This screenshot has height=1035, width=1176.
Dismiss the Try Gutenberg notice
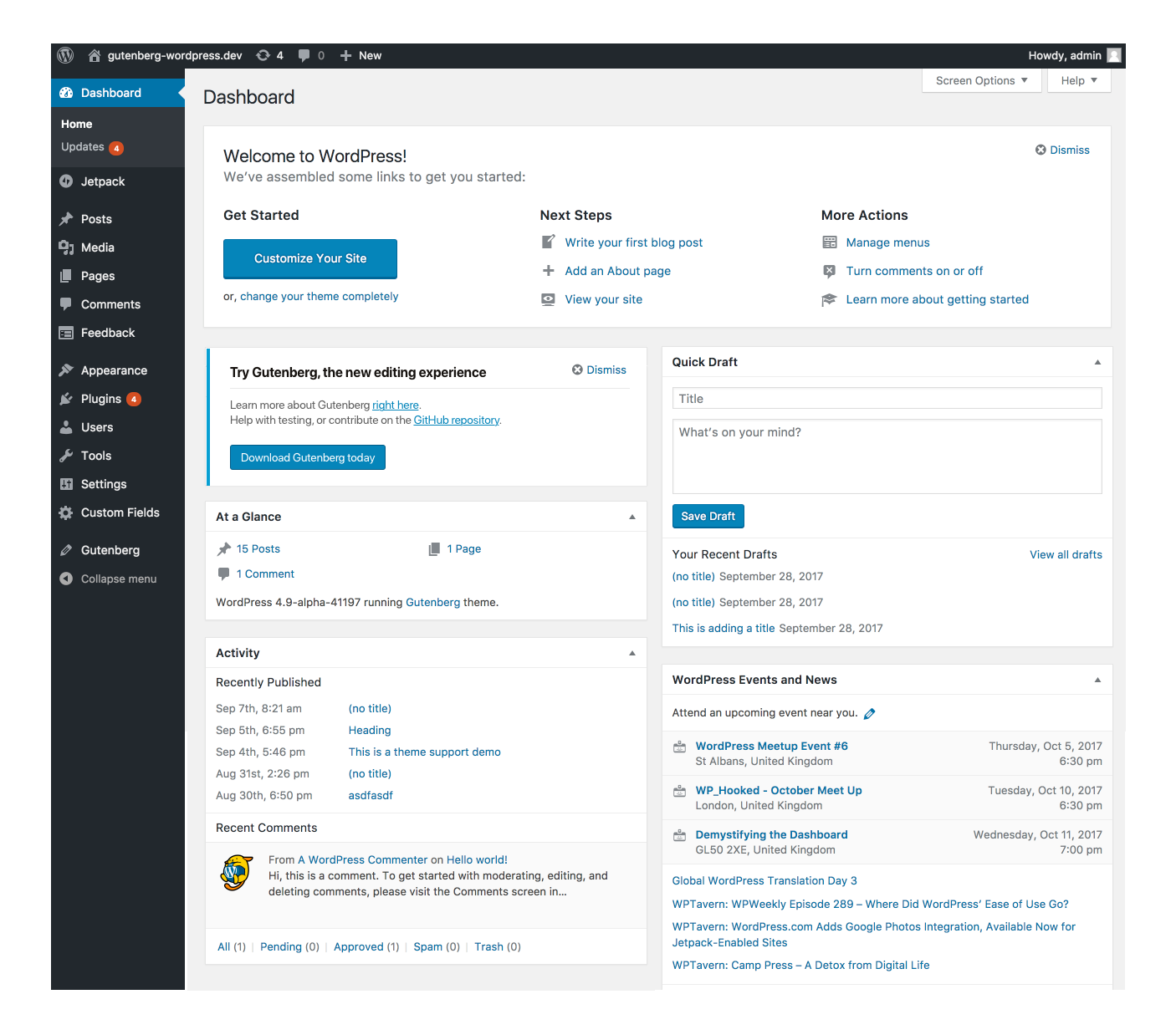[599, 370]
